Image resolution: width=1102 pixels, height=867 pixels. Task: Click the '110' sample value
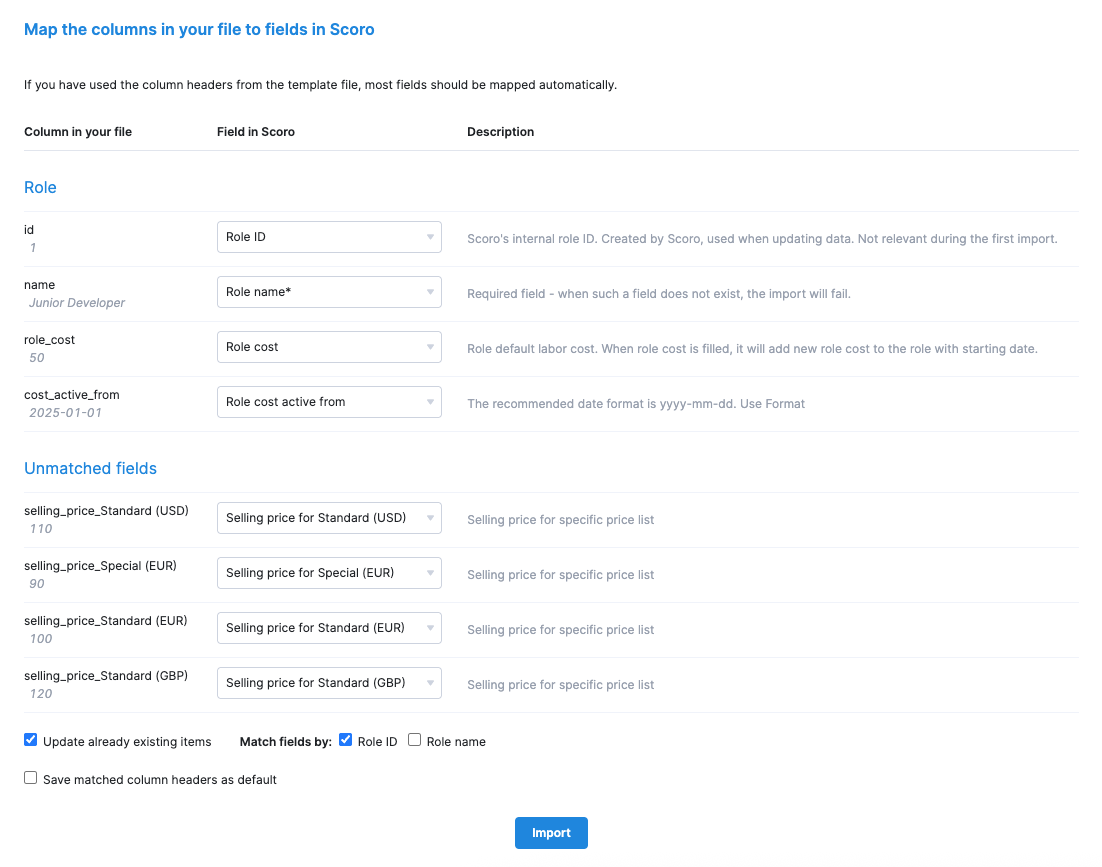(41, 529)
